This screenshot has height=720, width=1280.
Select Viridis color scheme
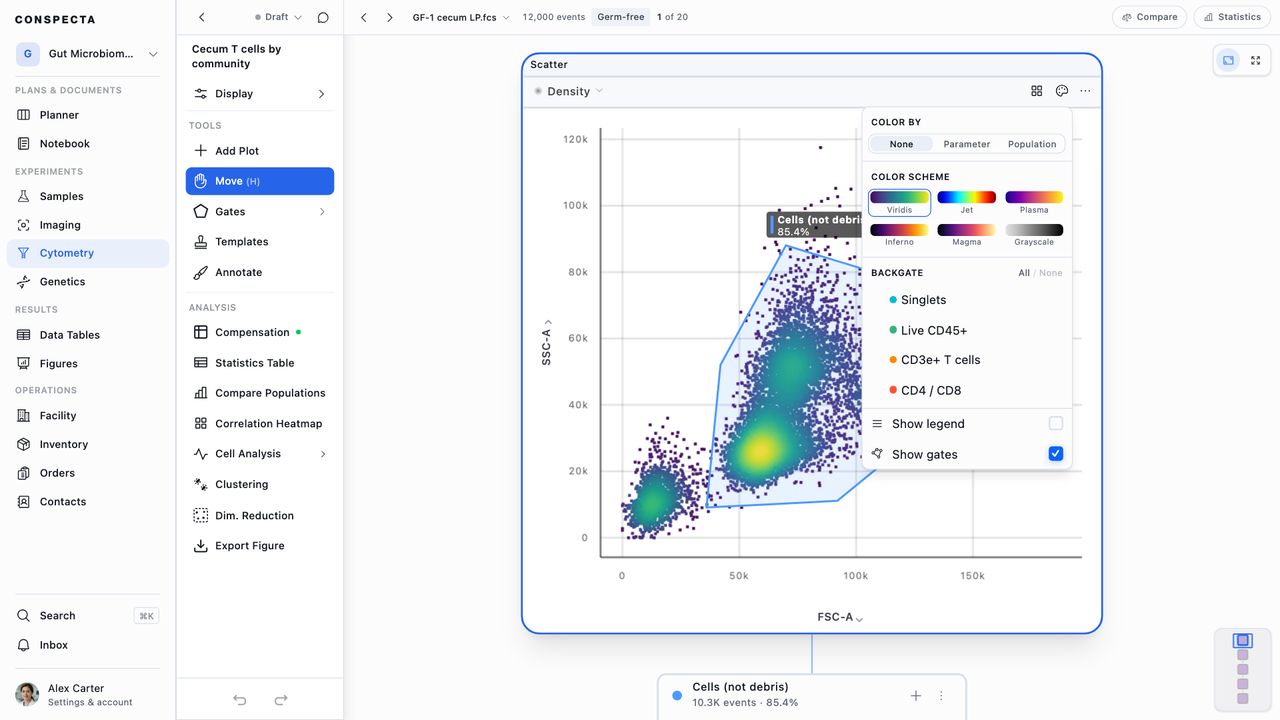coord(899,203)
